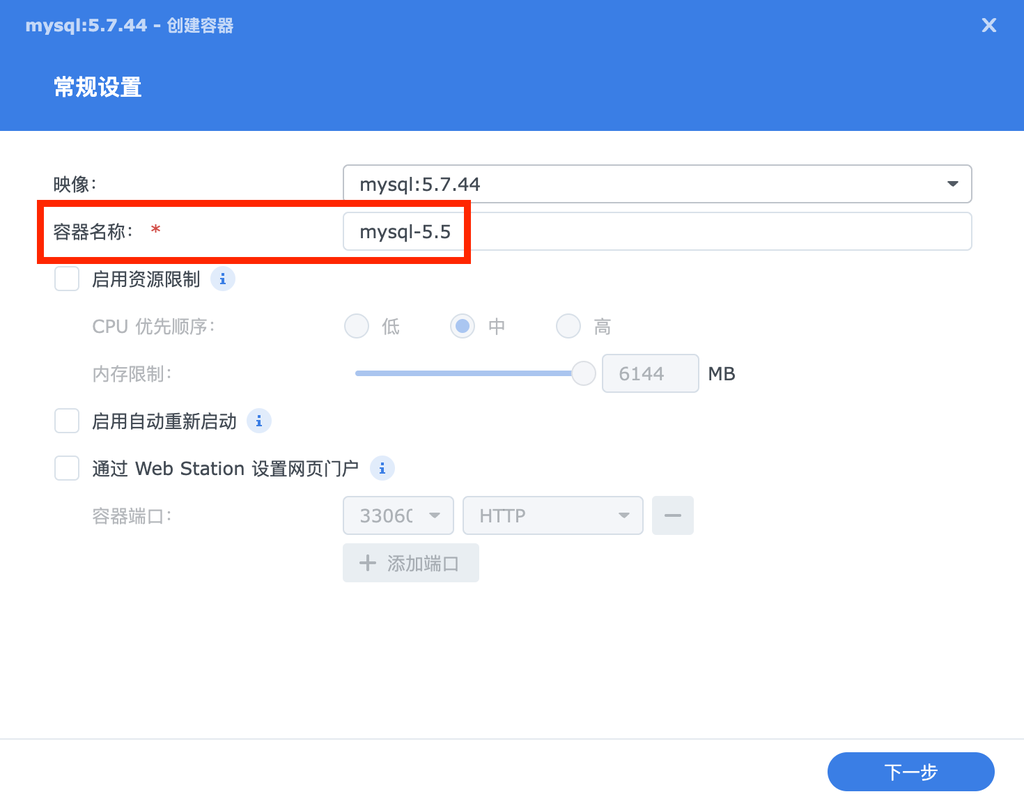Enable the 启用自动重新启动 checkbox
This screenshot has width=1024, height=801.
click(x=66, y=421)
